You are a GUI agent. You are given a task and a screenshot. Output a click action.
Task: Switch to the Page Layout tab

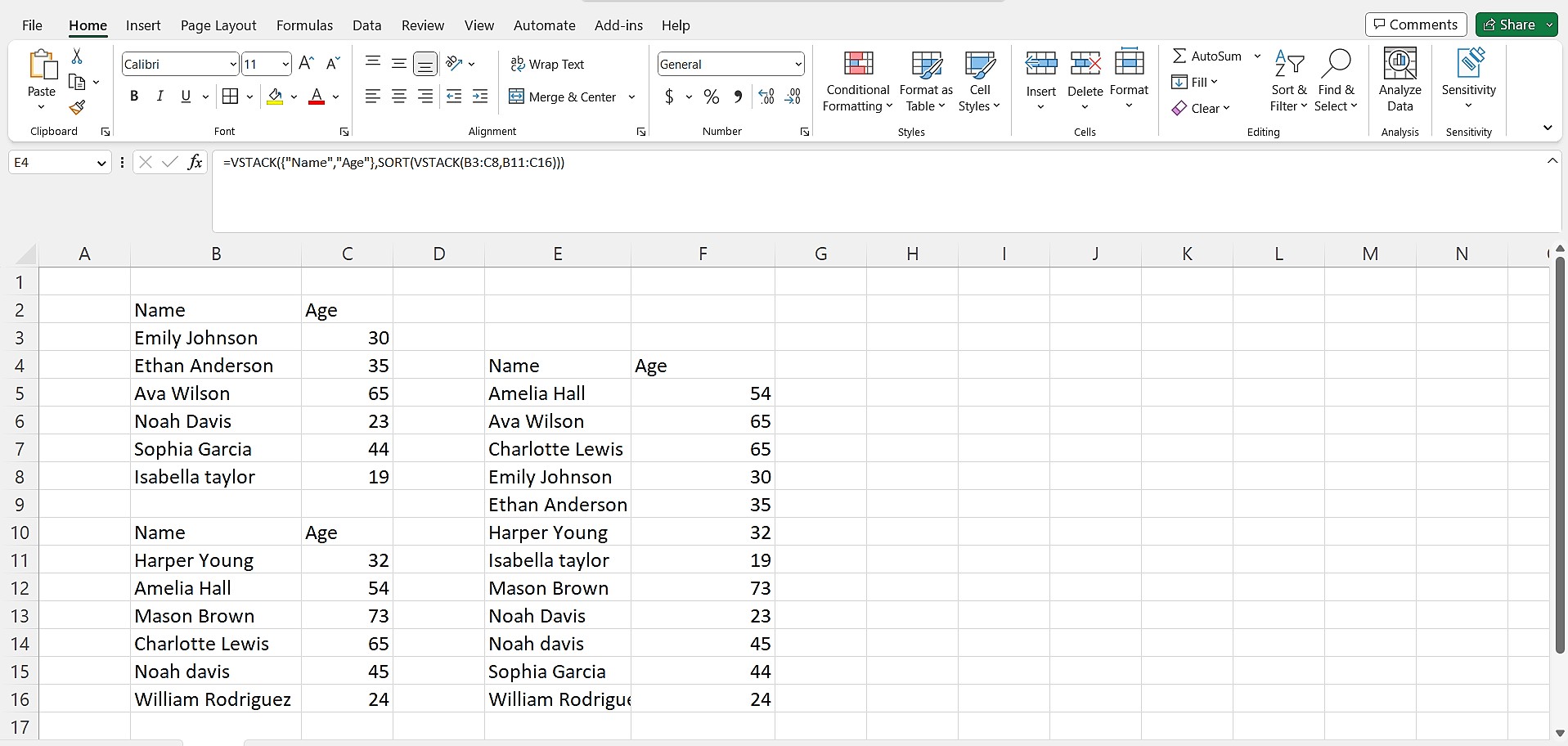coord(218,25)
